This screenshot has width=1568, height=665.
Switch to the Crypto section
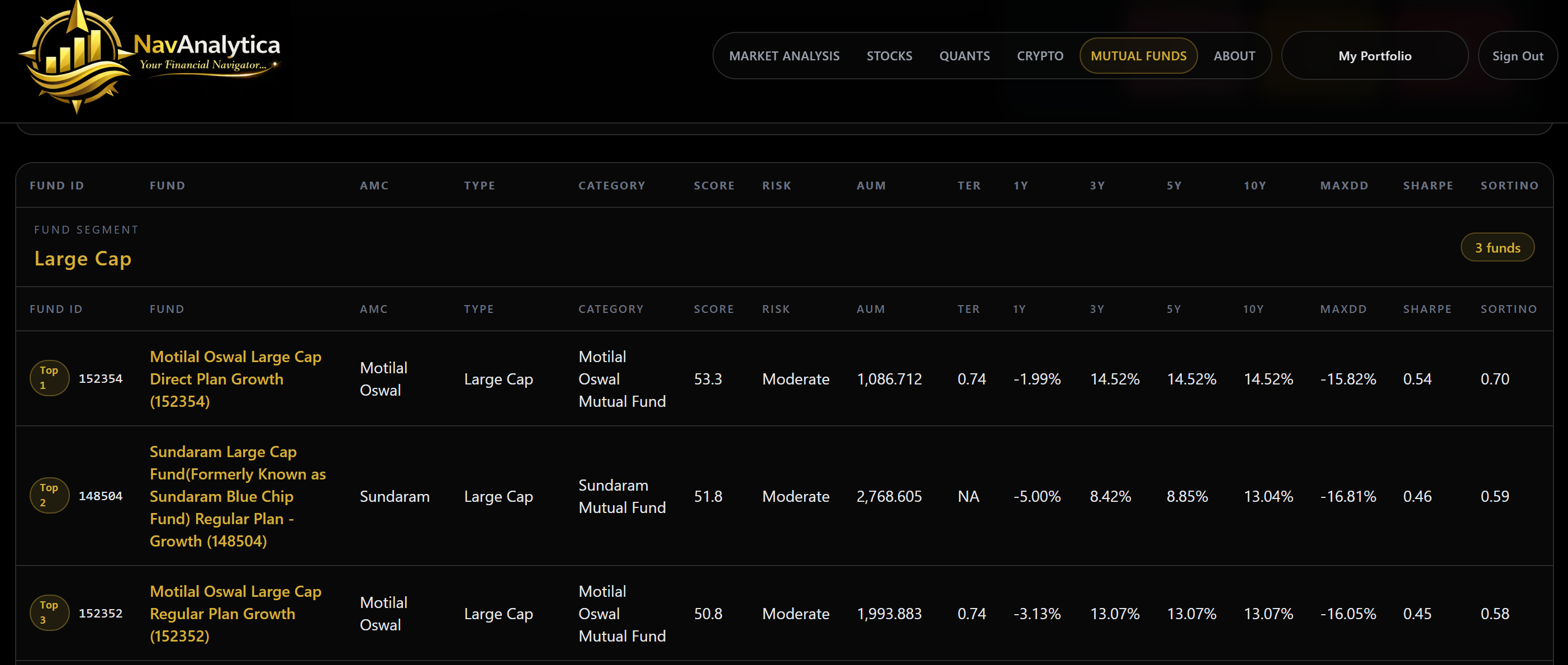click(x=1039, y=56)
